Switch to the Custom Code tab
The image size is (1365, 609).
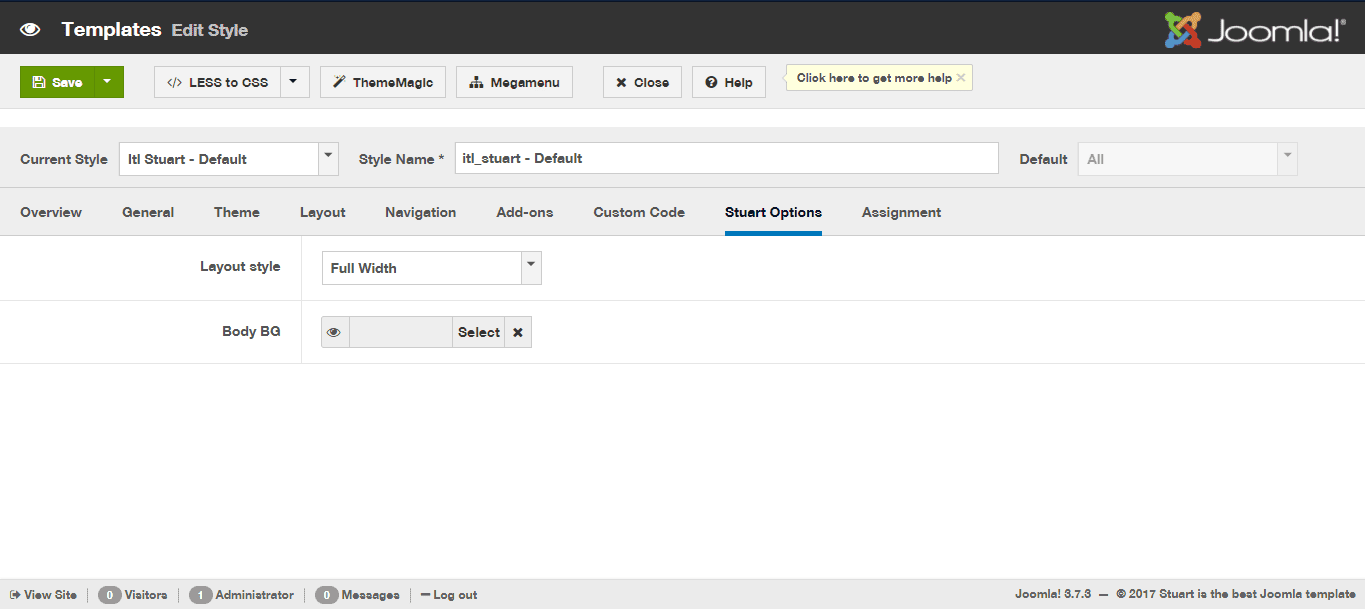point(639,212)
